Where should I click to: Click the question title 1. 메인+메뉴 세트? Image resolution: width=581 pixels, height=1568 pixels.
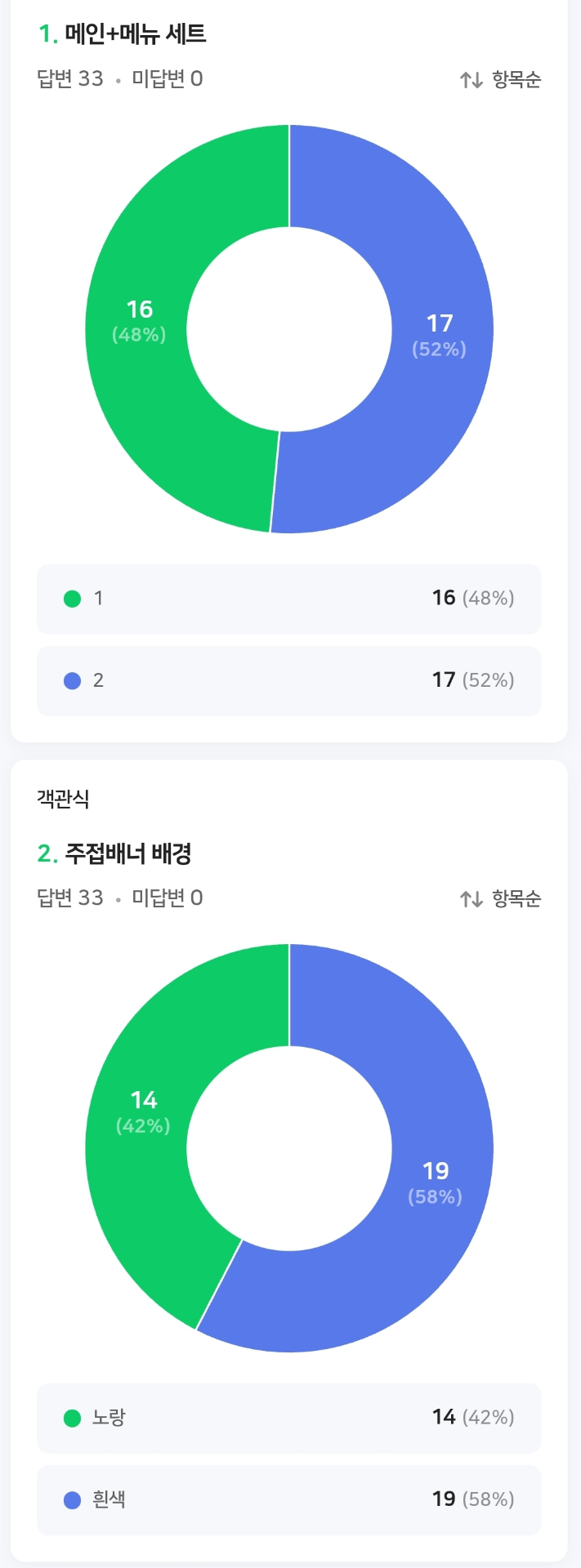pyautogui.click(x=123, y=34)
